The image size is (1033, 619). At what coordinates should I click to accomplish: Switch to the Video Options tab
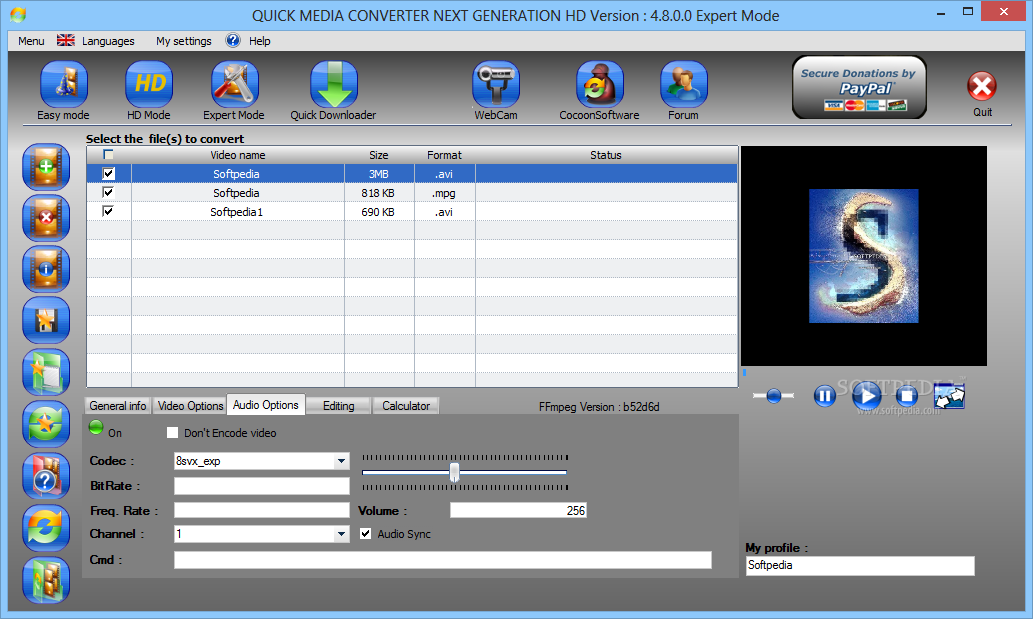click(190, 406)
